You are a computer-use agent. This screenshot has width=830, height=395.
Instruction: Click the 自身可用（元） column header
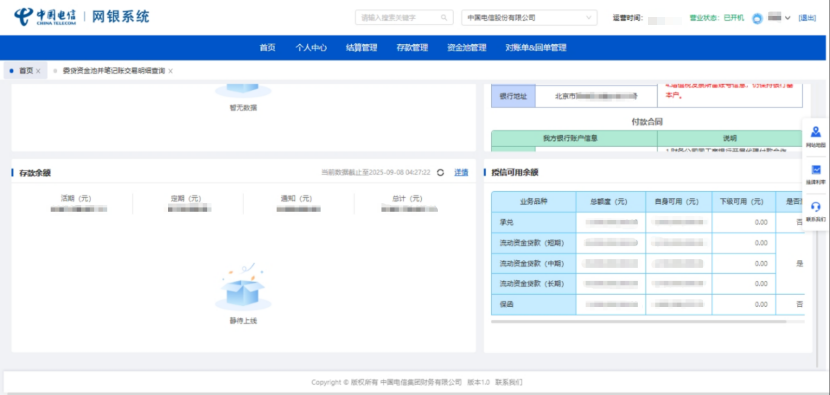(679, 202)
